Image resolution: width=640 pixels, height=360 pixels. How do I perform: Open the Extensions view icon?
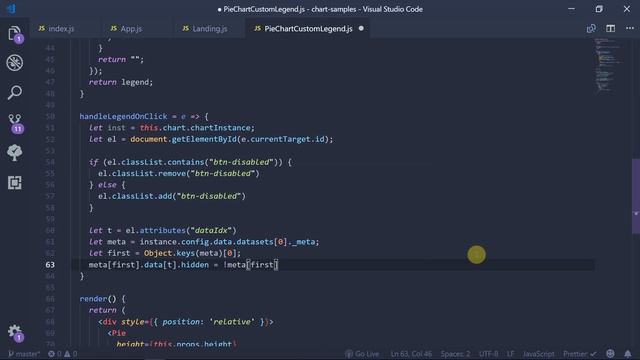point(15,182)
